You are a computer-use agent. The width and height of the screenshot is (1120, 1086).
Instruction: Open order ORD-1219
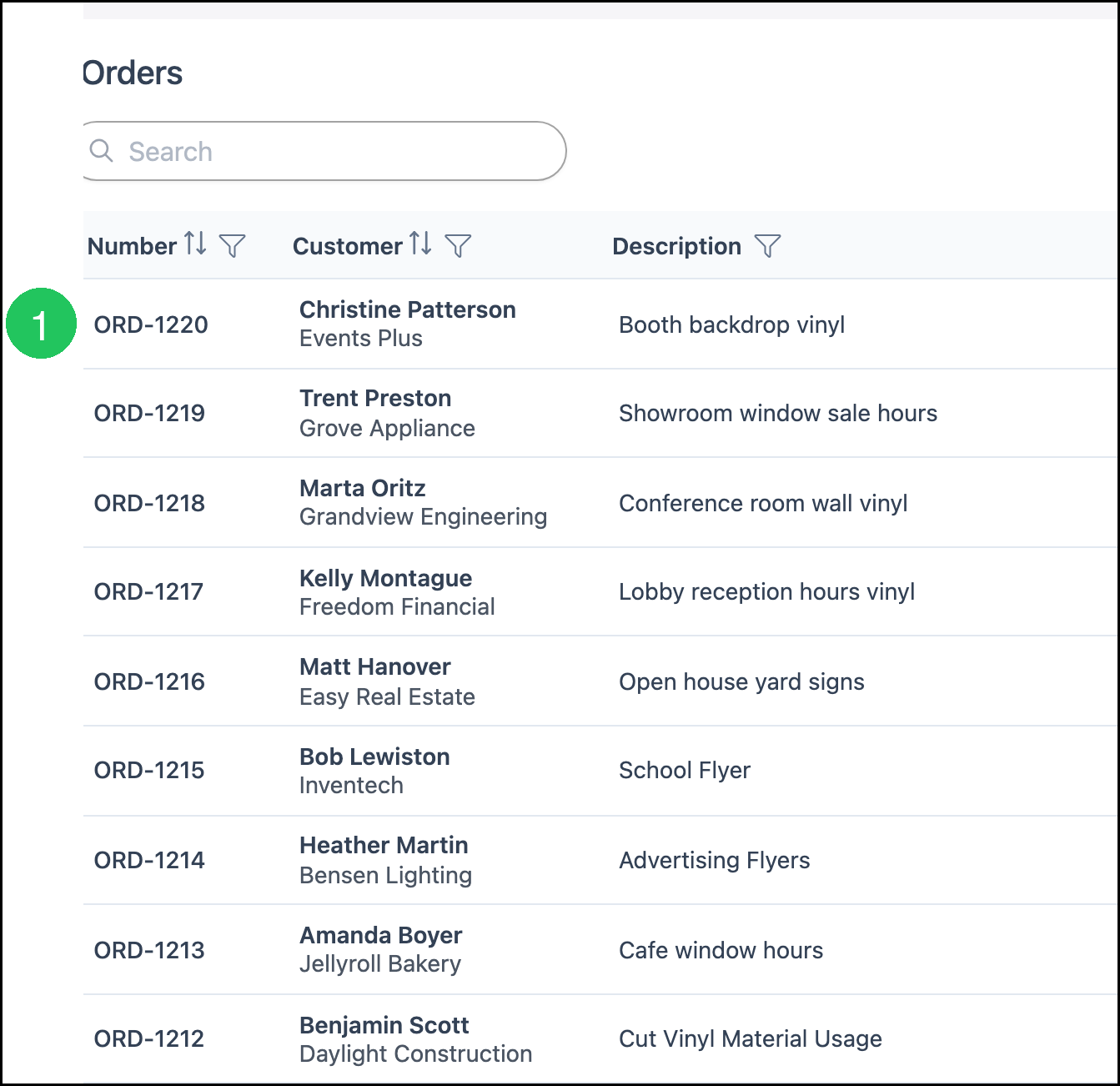[x=149, y=413]
